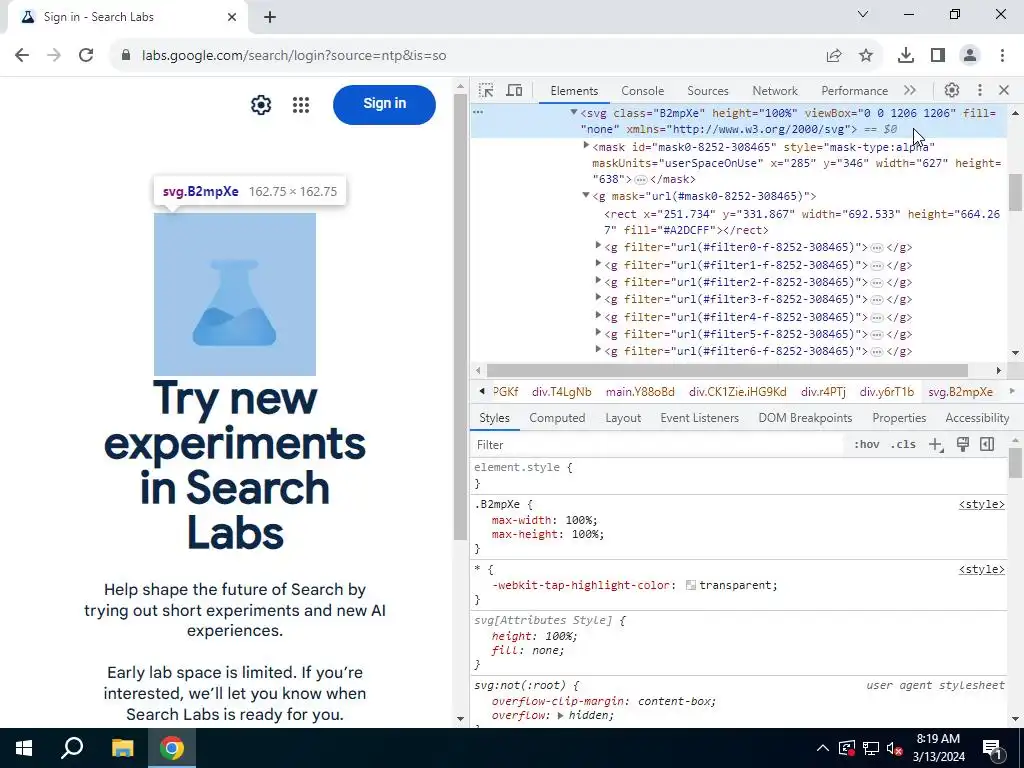Expand the filter1-f-8252-308465 group
This screenshot has width=1024, height=768.
pos(598,264)
